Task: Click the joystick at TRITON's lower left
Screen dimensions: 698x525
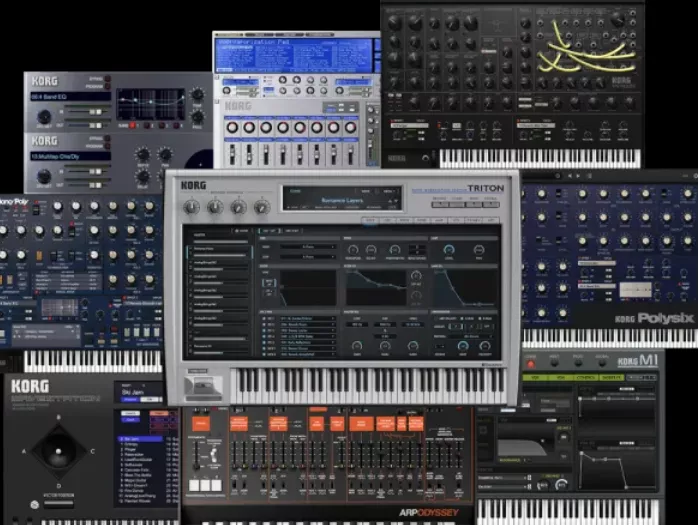Action: [x=203, y=387]
